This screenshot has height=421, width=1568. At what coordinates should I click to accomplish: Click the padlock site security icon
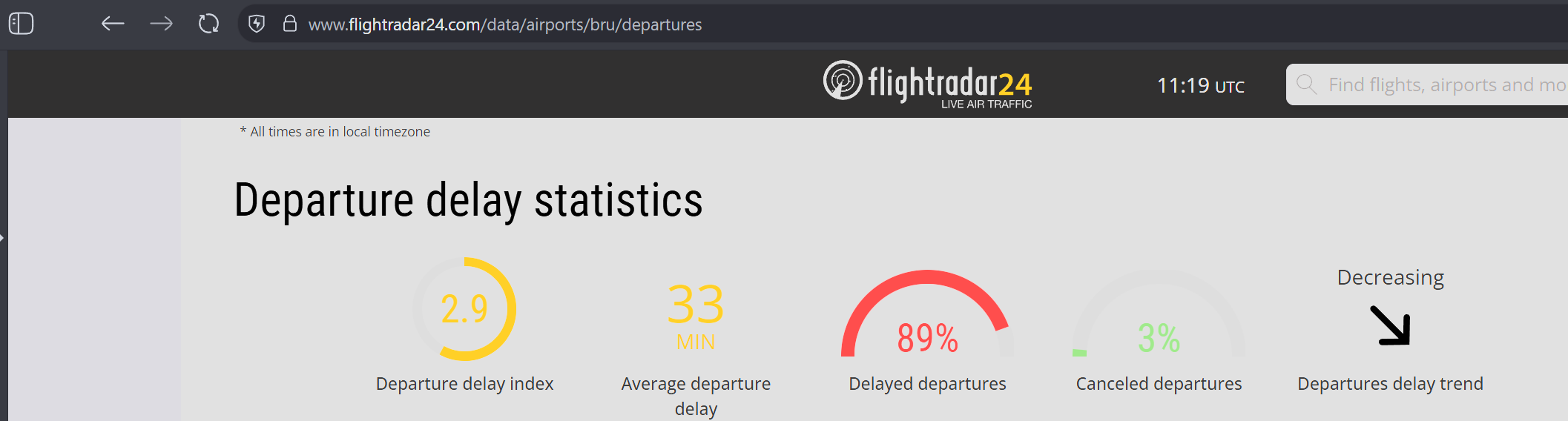[x=290, y=24]
